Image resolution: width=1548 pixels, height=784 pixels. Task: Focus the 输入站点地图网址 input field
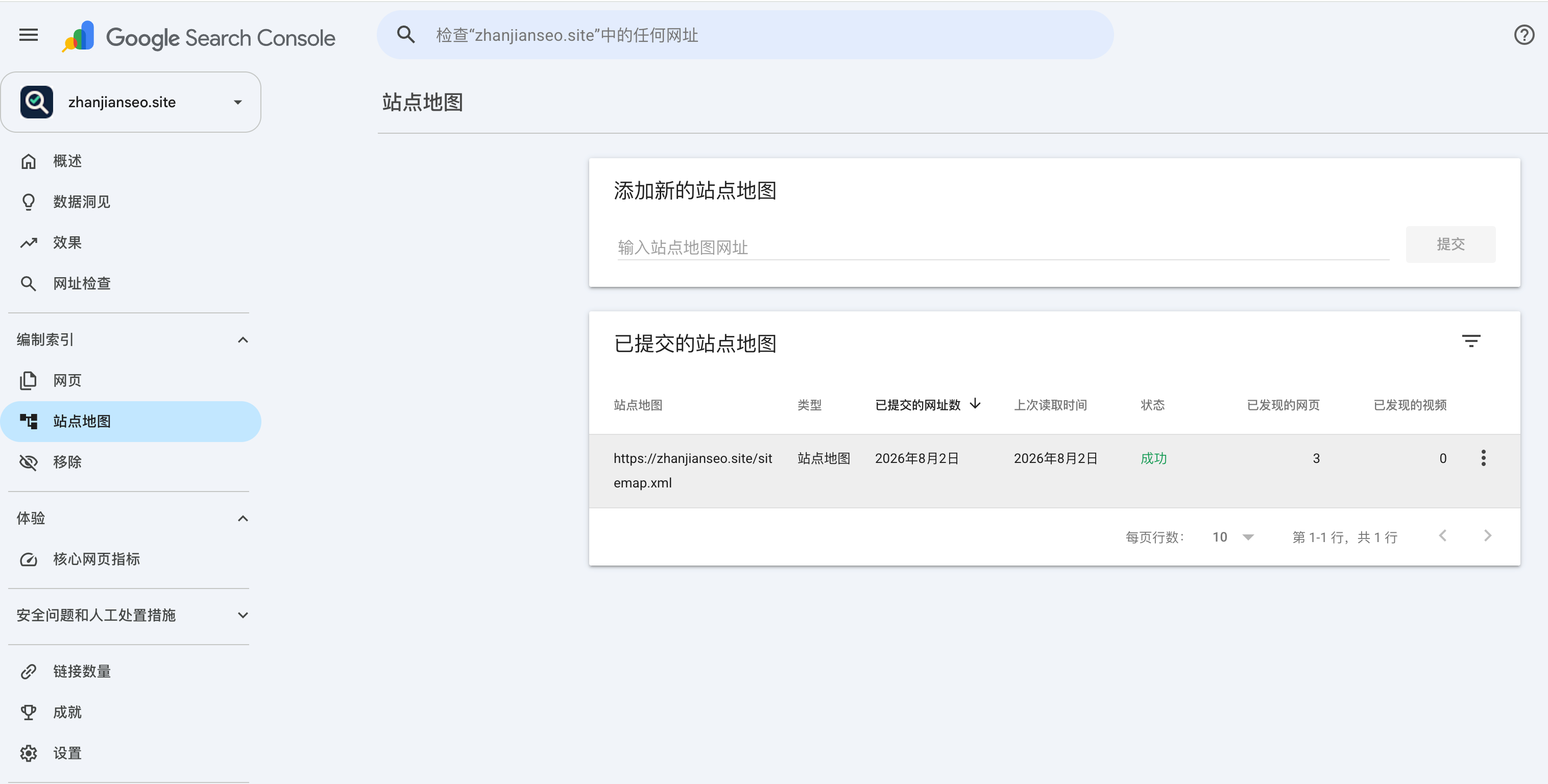point(1003,247)
